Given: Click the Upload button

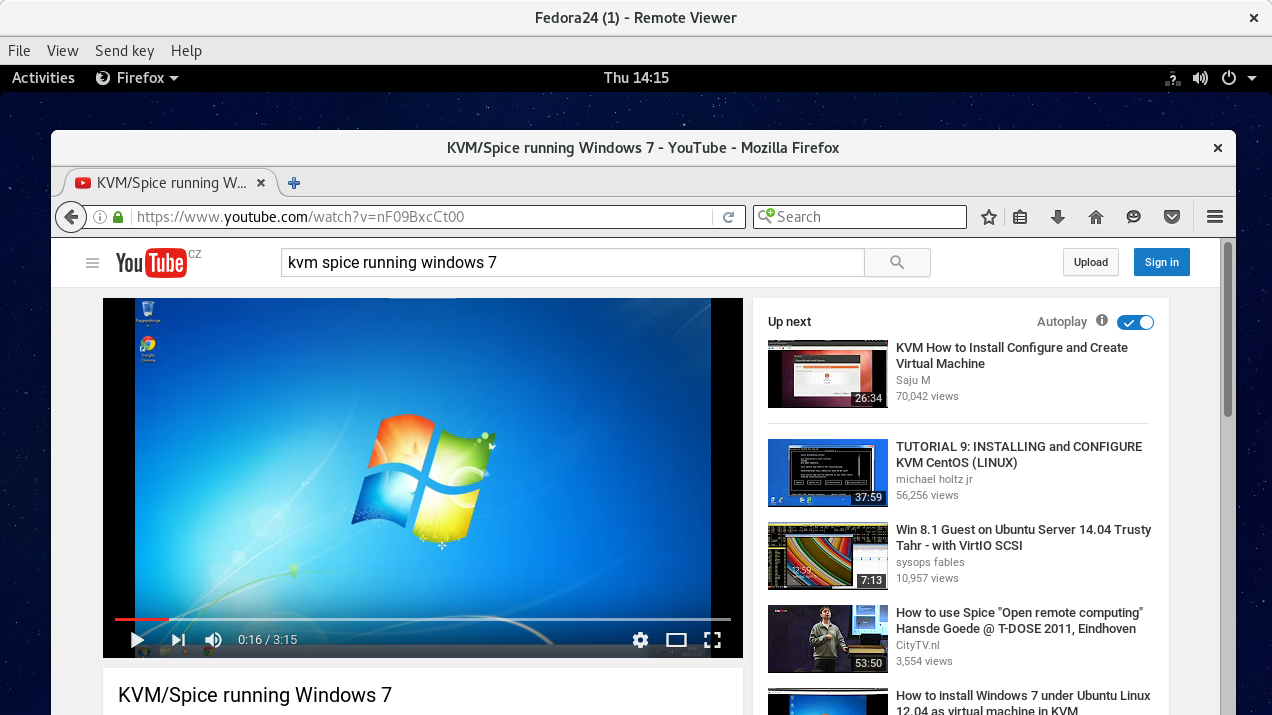Looking at the screenshot, I should pos(1090,262).
